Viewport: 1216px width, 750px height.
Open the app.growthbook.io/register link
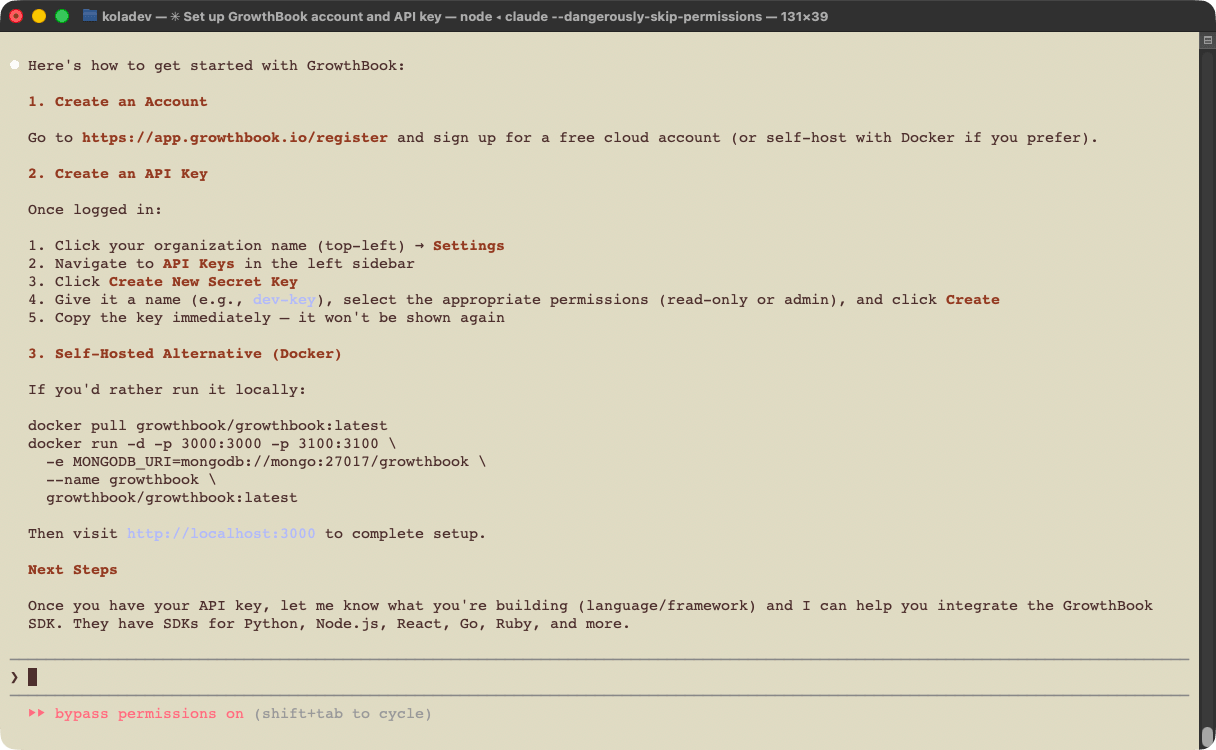pos(235,138)
